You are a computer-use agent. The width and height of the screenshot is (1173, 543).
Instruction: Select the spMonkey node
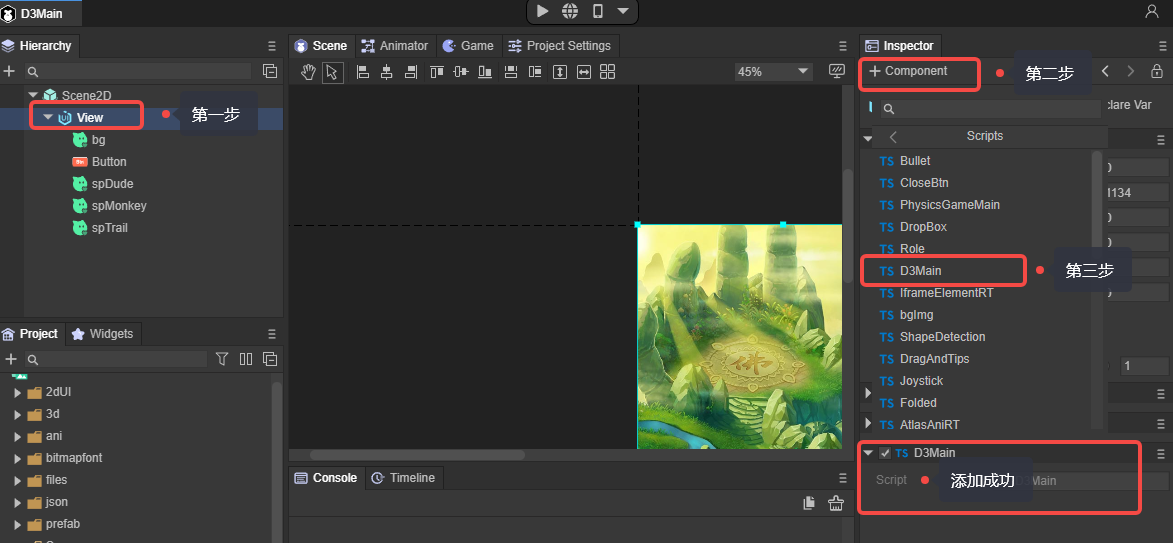(119, 206)
